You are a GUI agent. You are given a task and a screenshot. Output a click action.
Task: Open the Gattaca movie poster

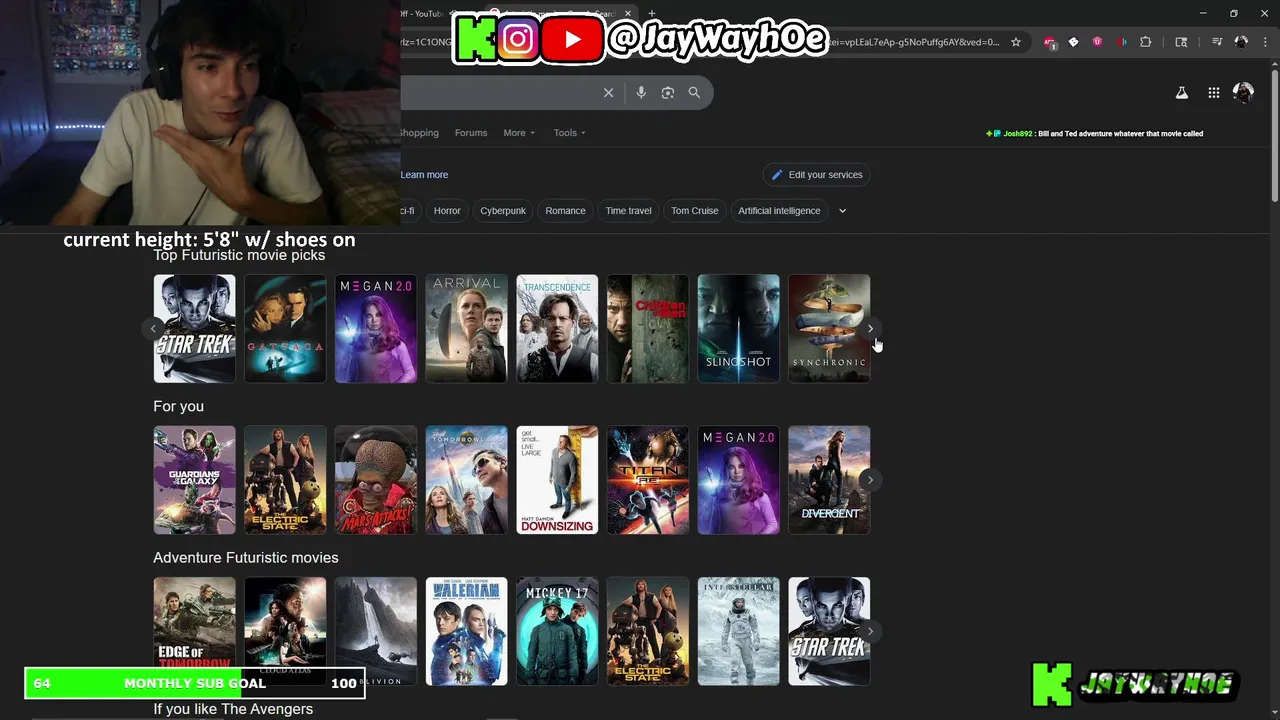[285, 329]
